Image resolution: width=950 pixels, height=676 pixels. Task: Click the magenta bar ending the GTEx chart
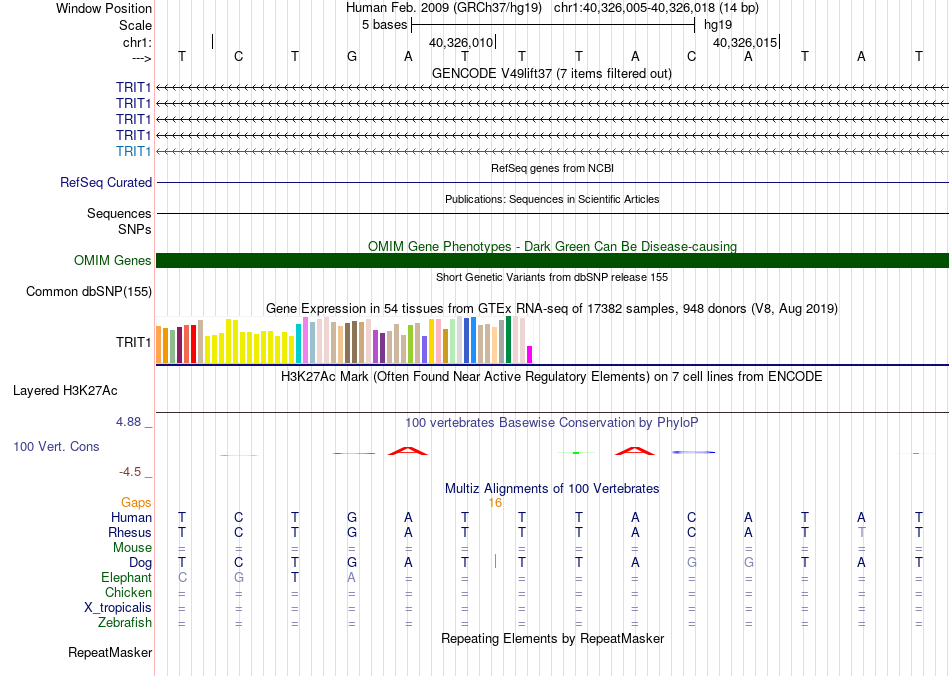[x=530, y=354]
